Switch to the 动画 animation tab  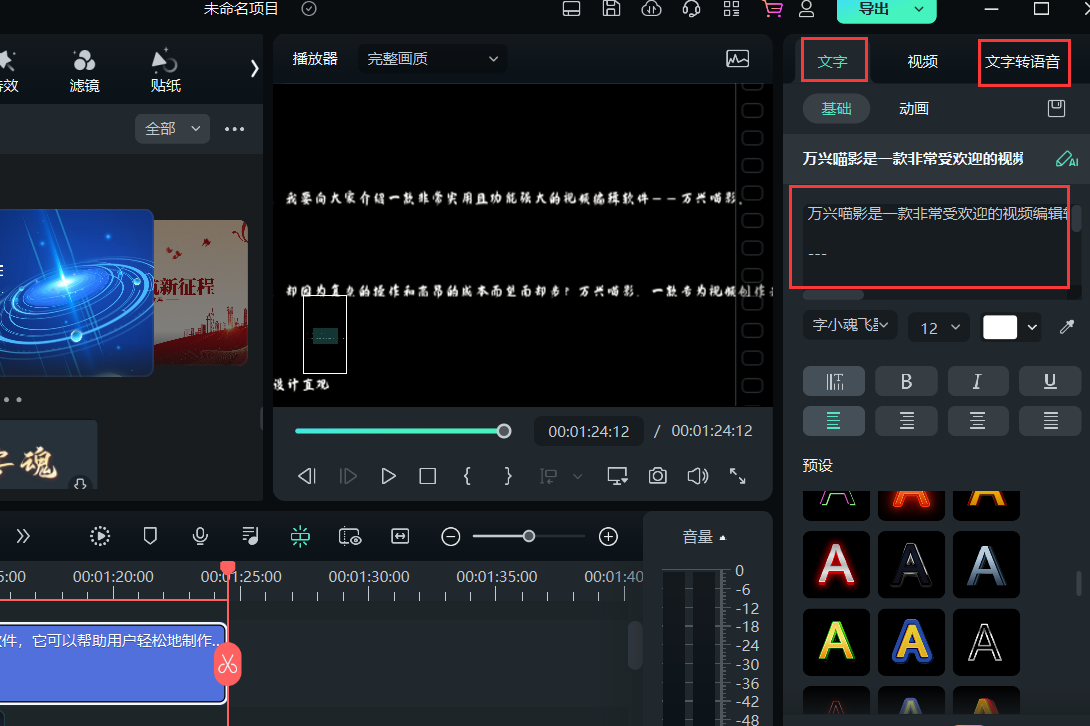tap(913, 108)
